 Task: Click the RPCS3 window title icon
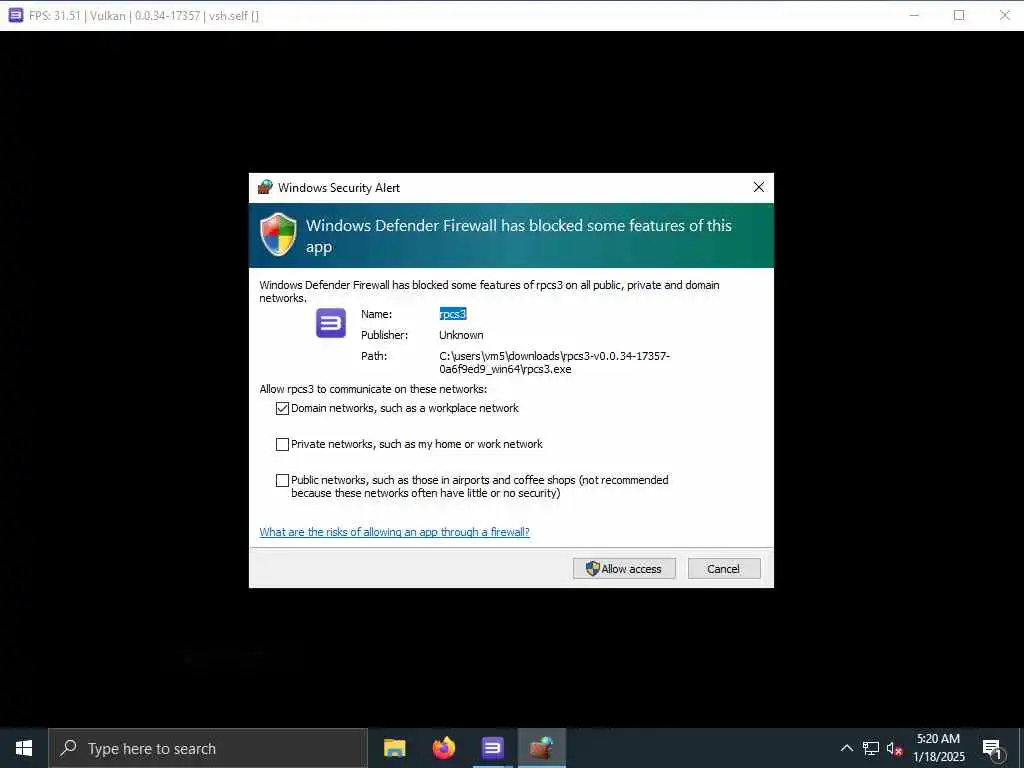click(x=16, y=15)
